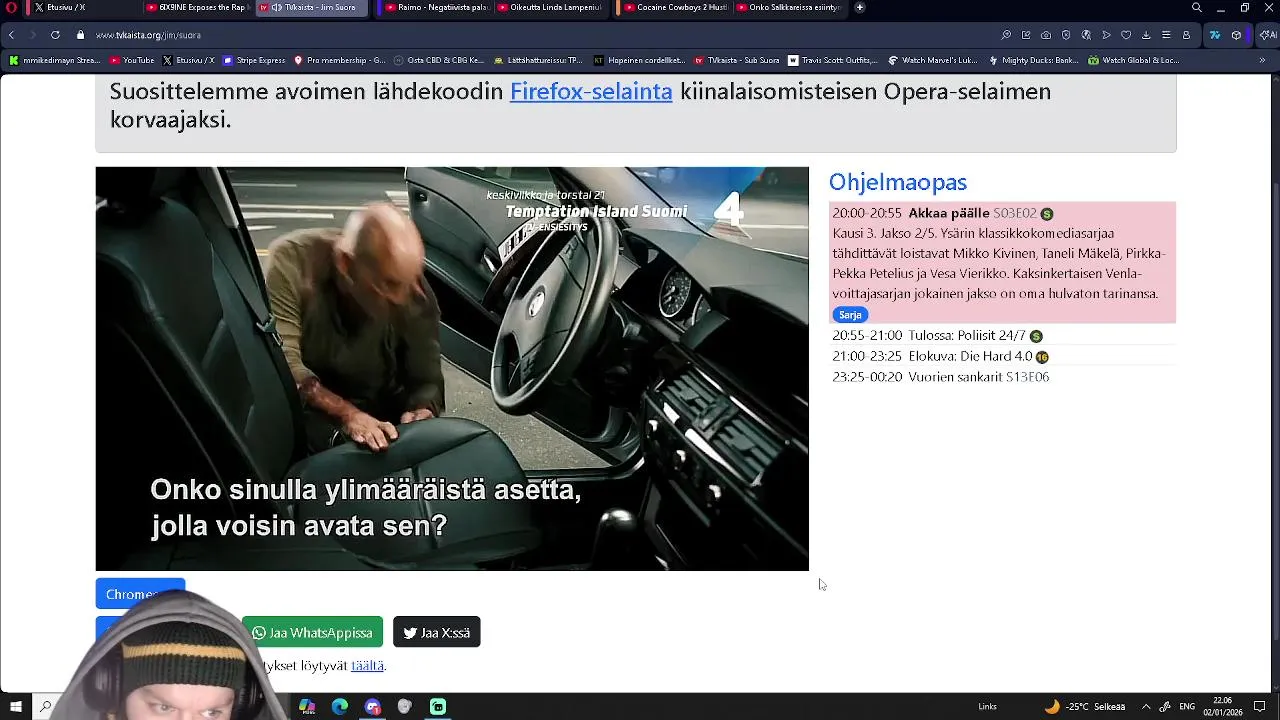This screenshot has width=1280, height=720.
Task: Open the notification center icon
Action: pos(1260,706)
